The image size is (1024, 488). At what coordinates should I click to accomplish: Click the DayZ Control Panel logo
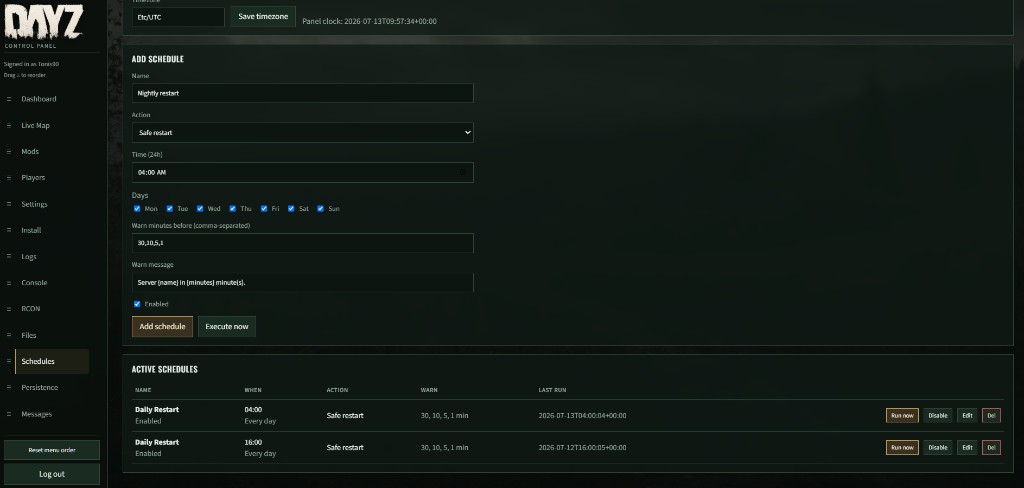(x=43, y=25)
